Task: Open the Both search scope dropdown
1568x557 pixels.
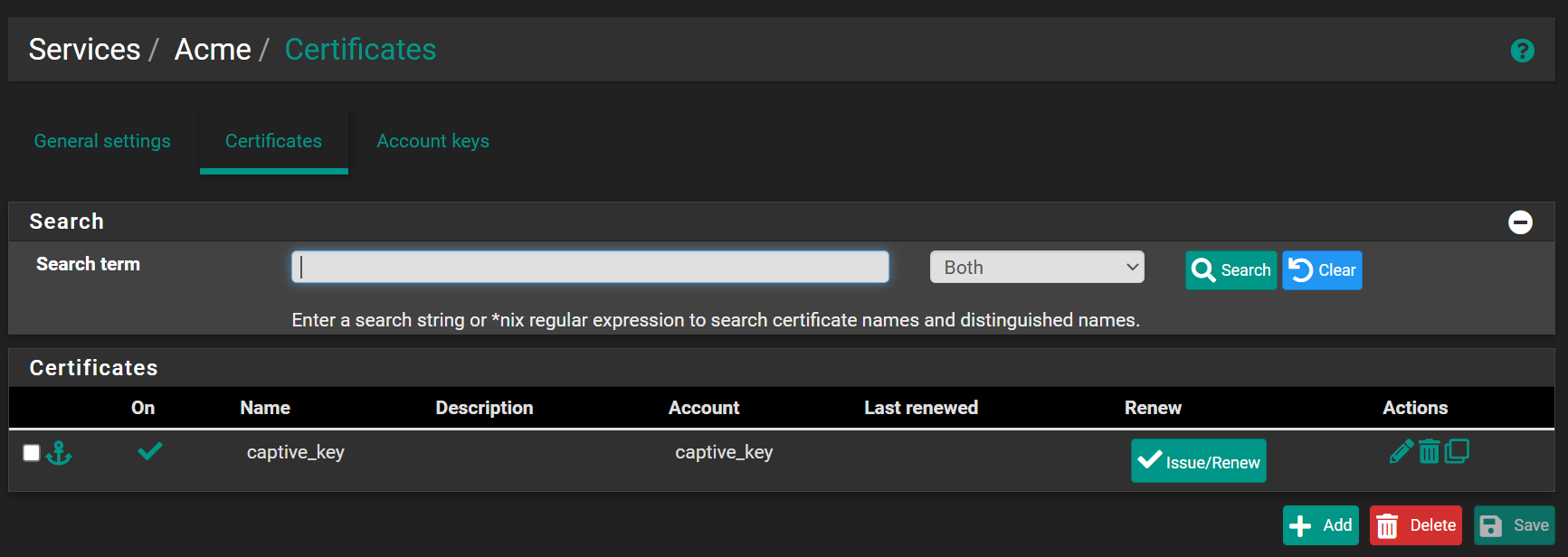Action: (x=1036, y=268)
